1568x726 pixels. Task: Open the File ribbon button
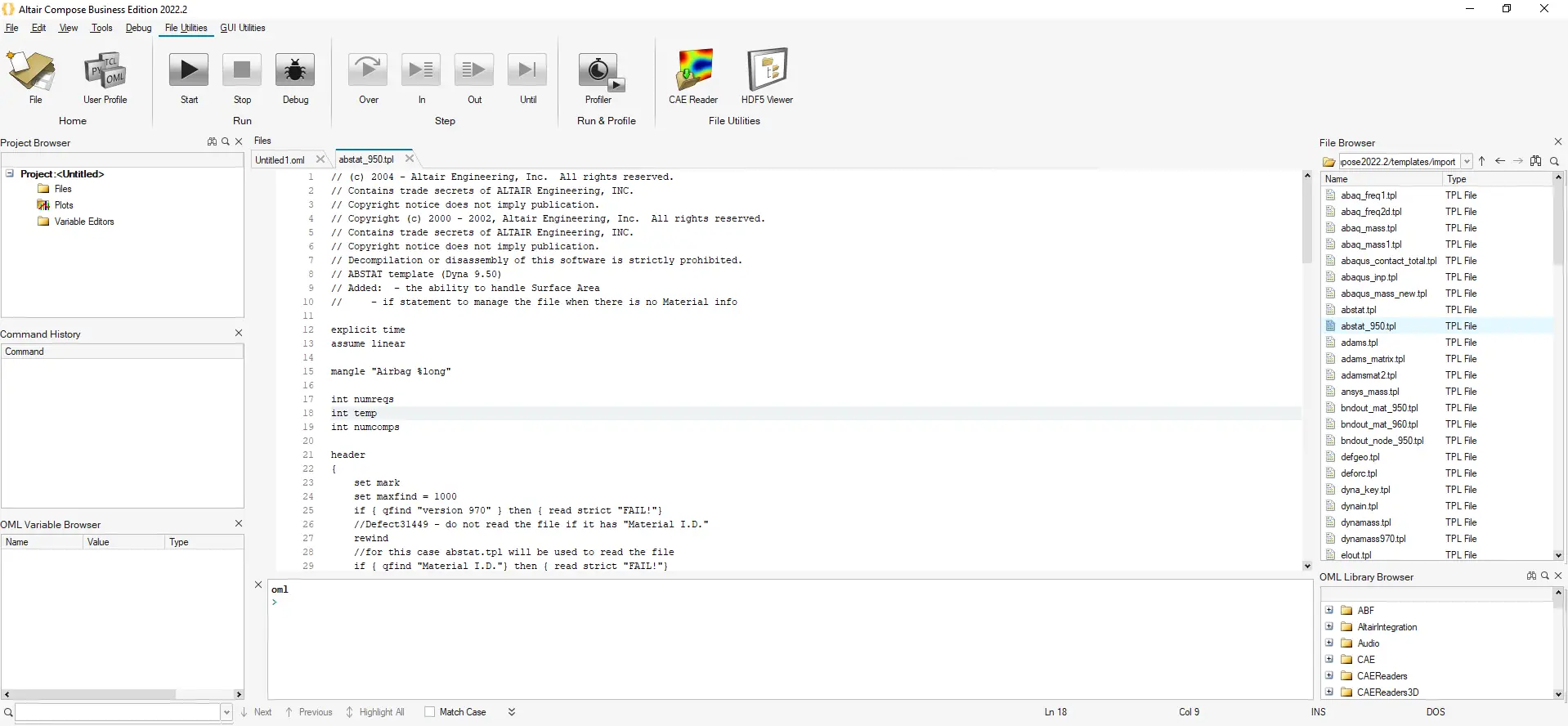point(32,78)
